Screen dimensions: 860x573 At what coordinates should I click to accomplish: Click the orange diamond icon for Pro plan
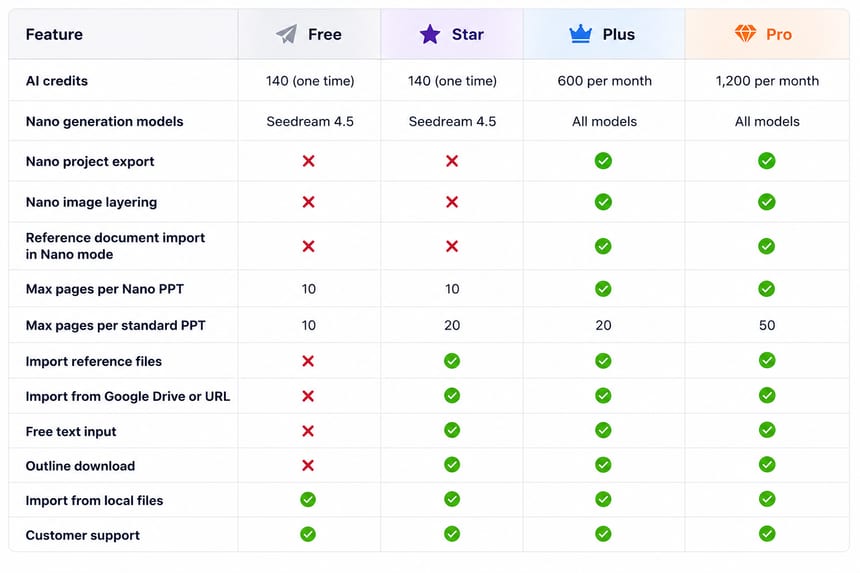[745, 33]
